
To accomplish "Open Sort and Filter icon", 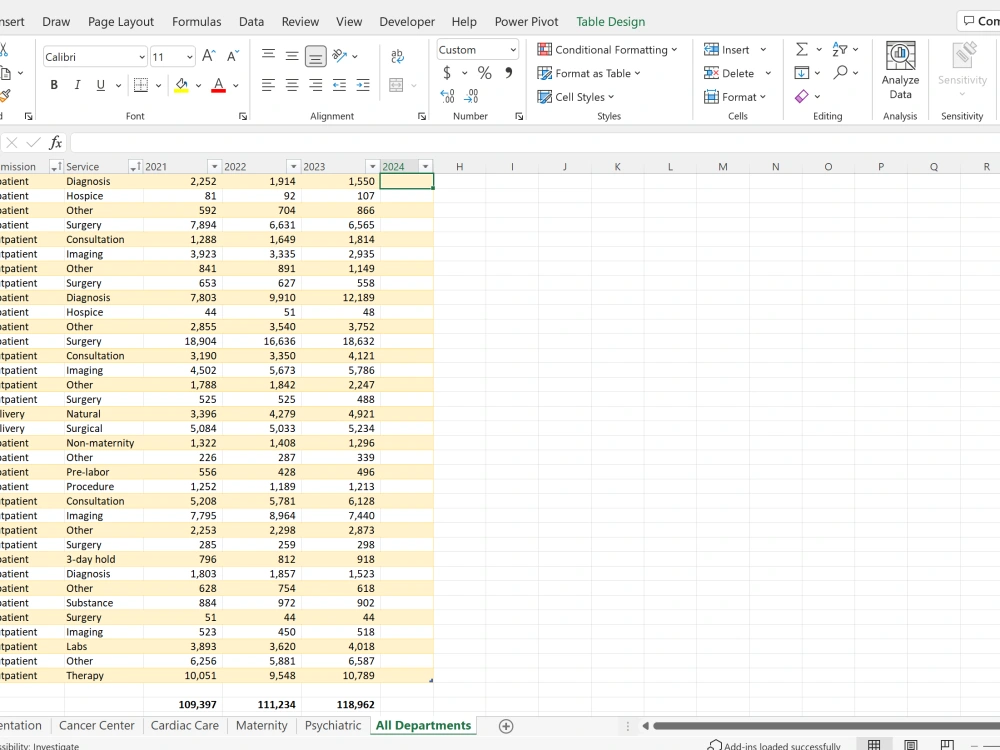I will 840,49.
